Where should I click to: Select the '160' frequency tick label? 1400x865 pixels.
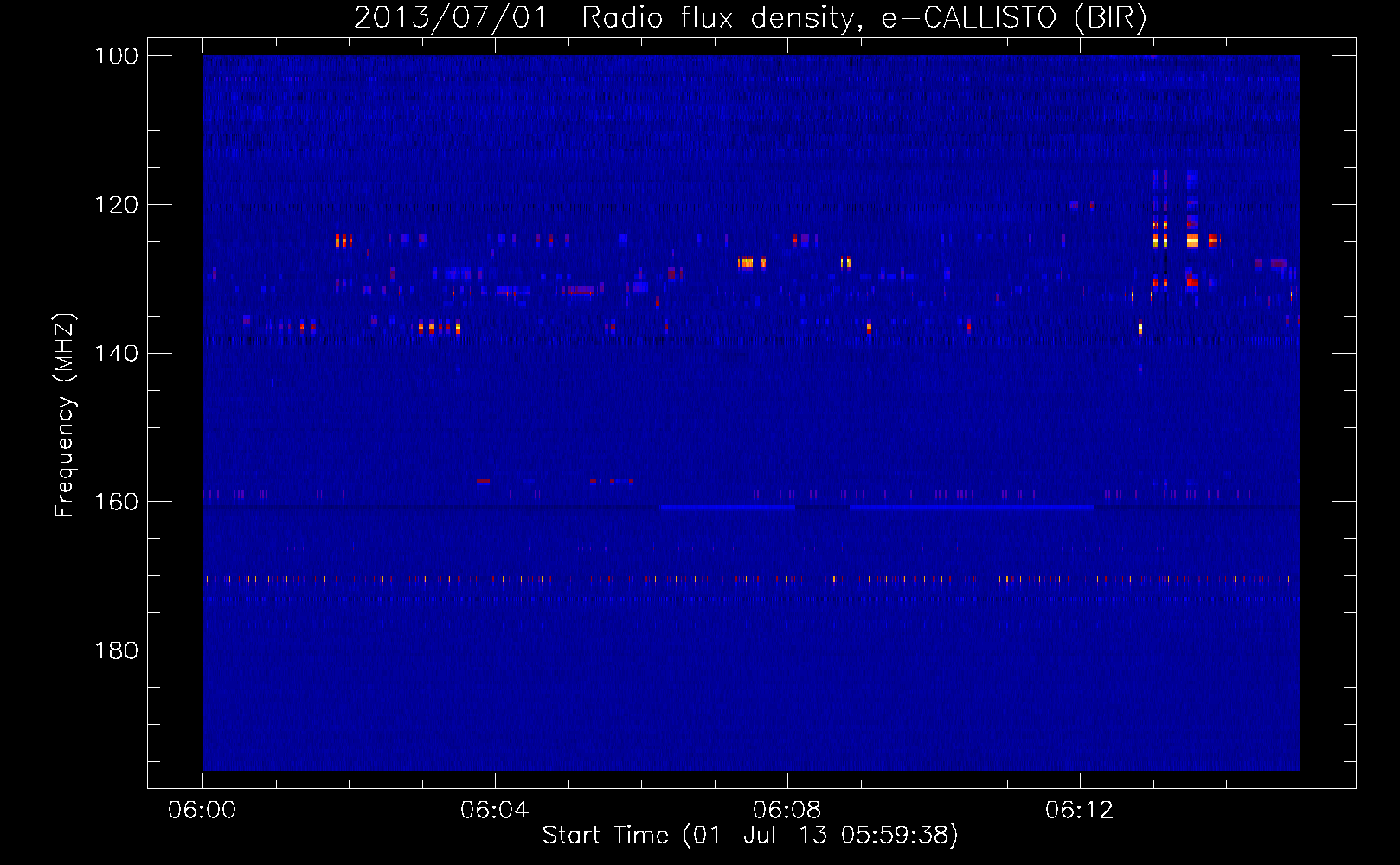[117, 502]
